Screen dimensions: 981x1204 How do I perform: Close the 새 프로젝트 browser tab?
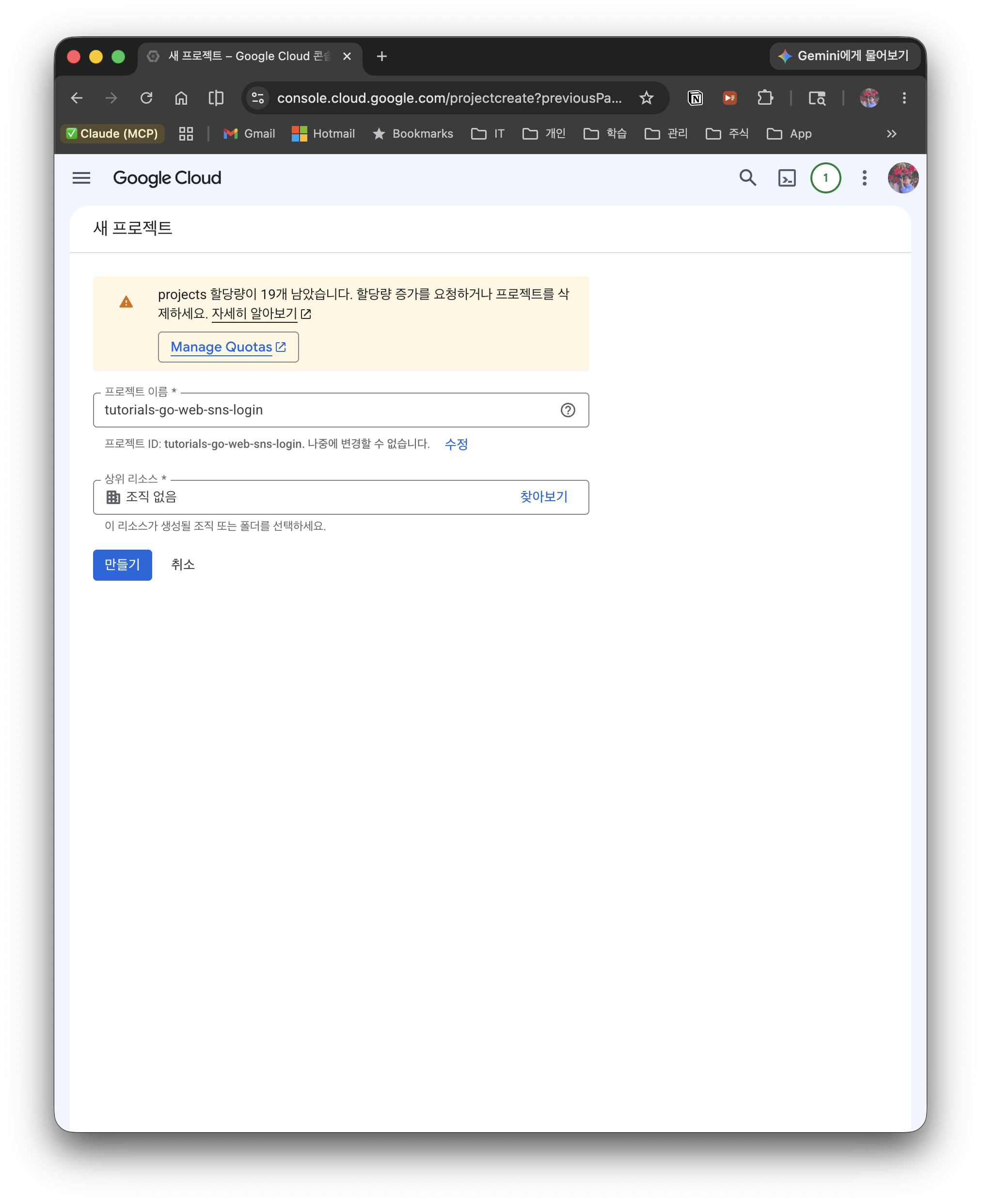(x=347, y=57)
